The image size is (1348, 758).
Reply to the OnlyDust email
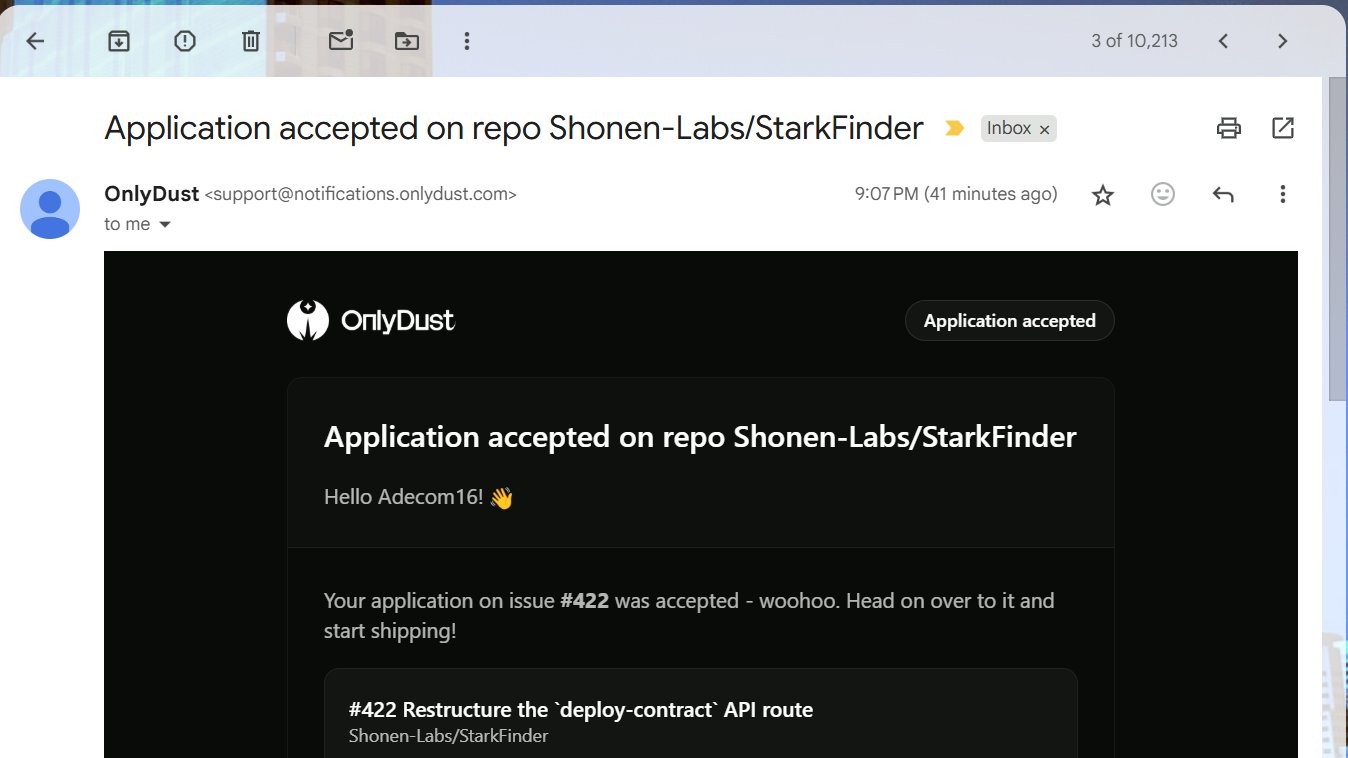pyautogui.click(x=1222, y=194)
